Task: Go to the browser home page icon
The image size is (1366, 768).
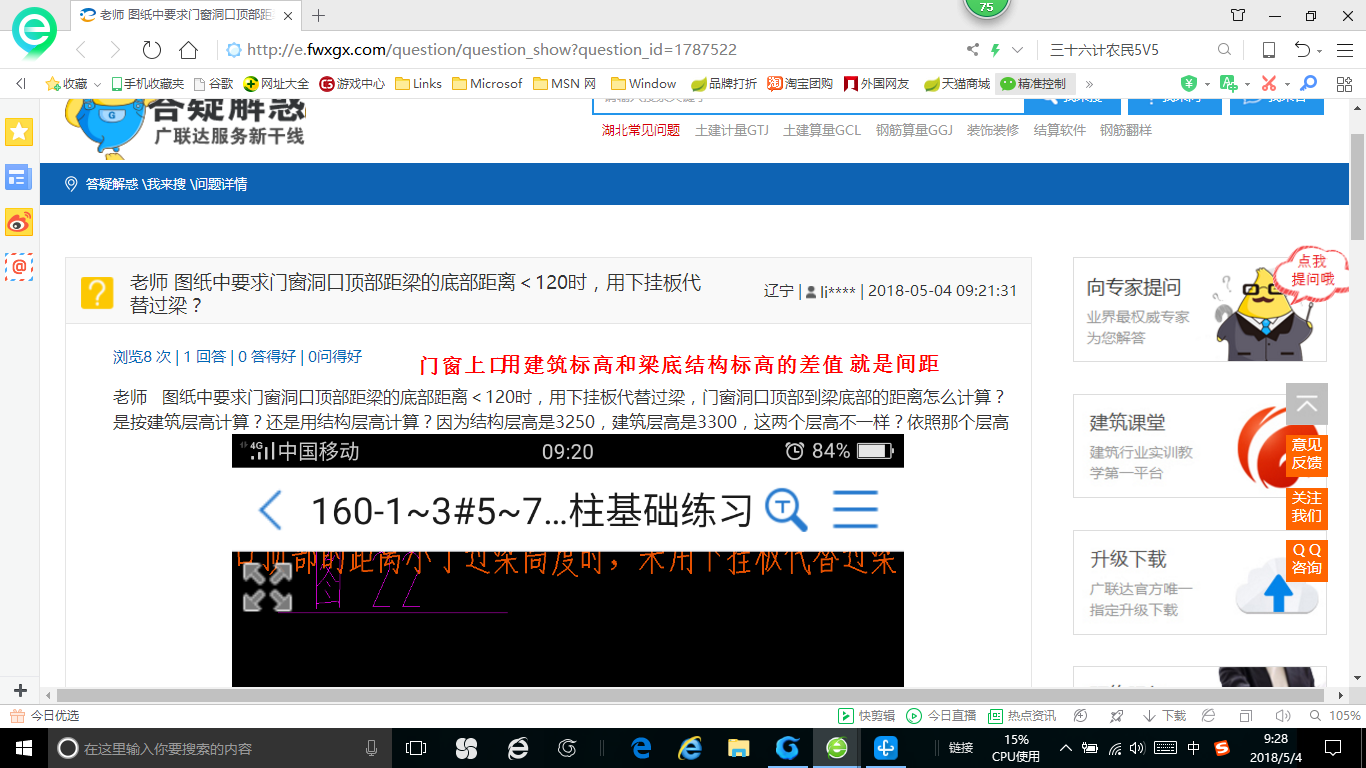Action: pos(188,50)
